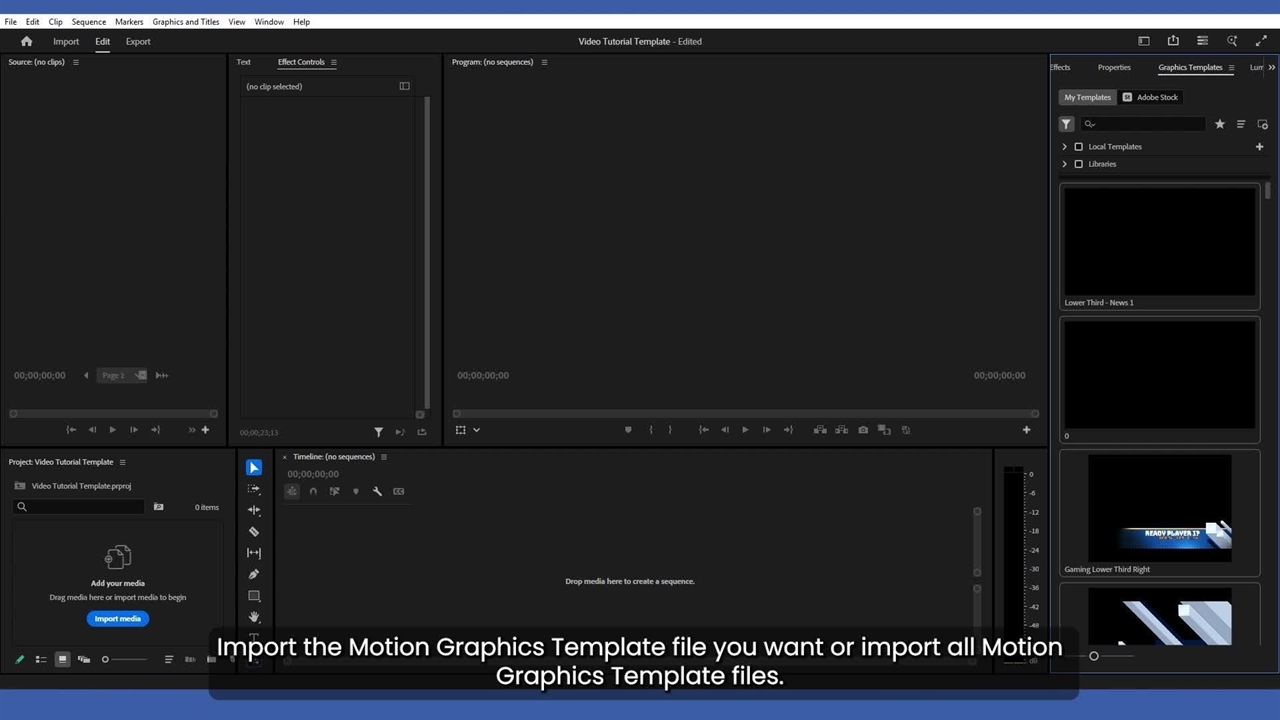
Task: Show favorite templates using the star icon
Action: (1219, 124)
